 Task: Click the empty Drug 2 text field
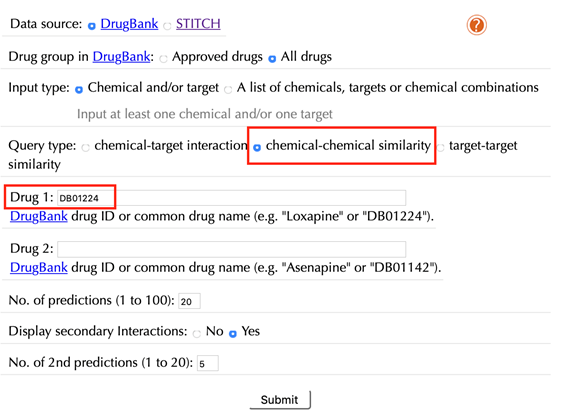coord(231,249)
